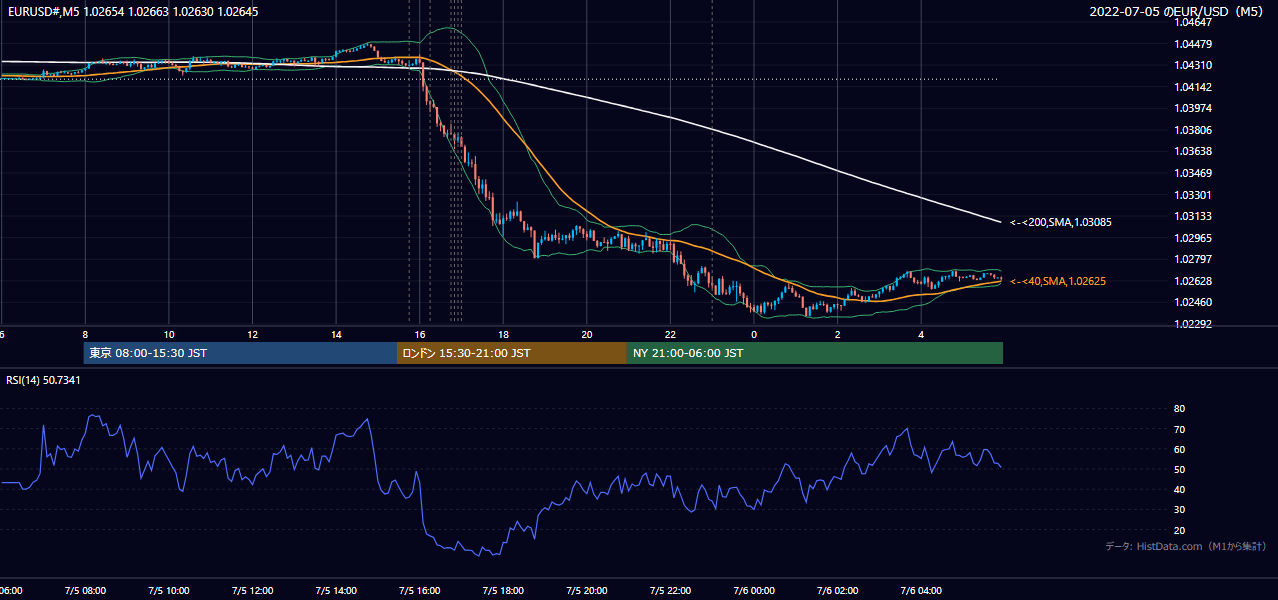Click the 7/5 08:00 bottom time label
This screenshot has height=600, width=1278.
(x=84, y=590)
